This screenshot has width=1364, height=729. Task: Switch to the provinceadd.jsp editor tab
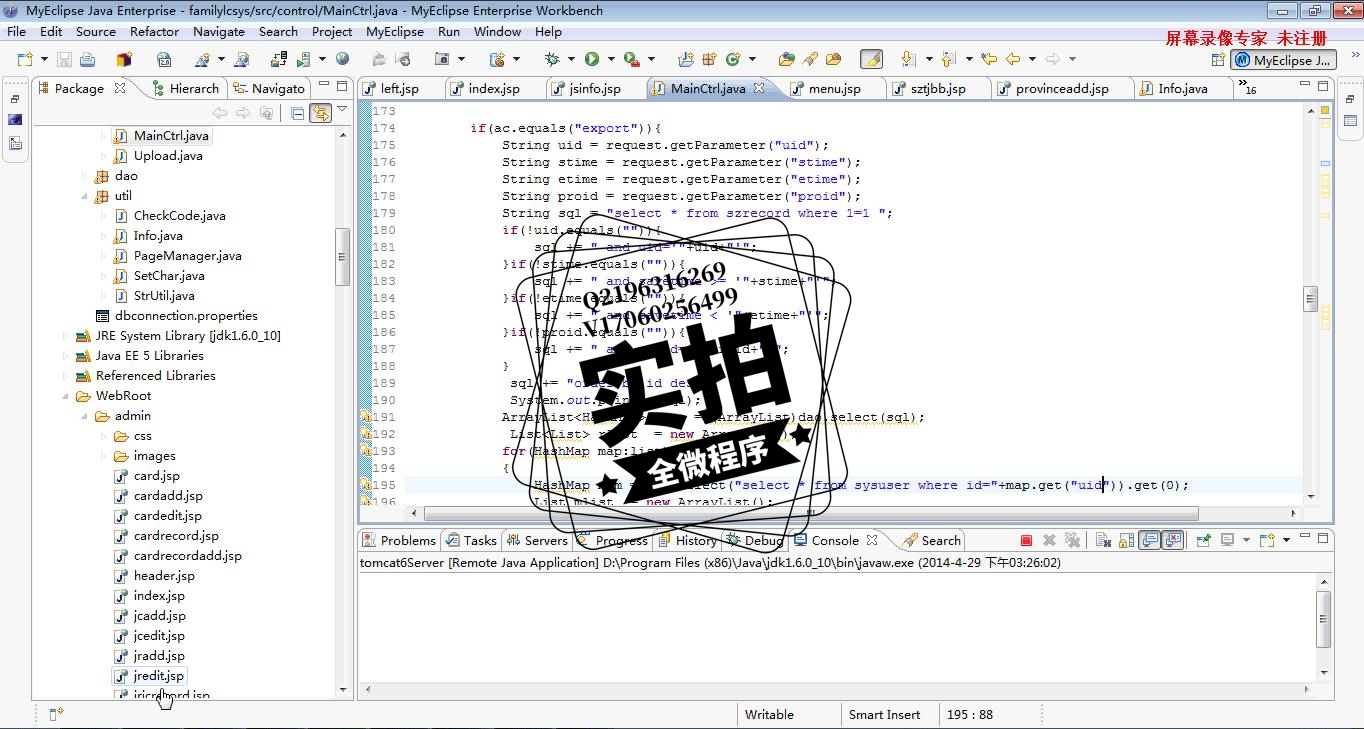[x=1062, y=88]
